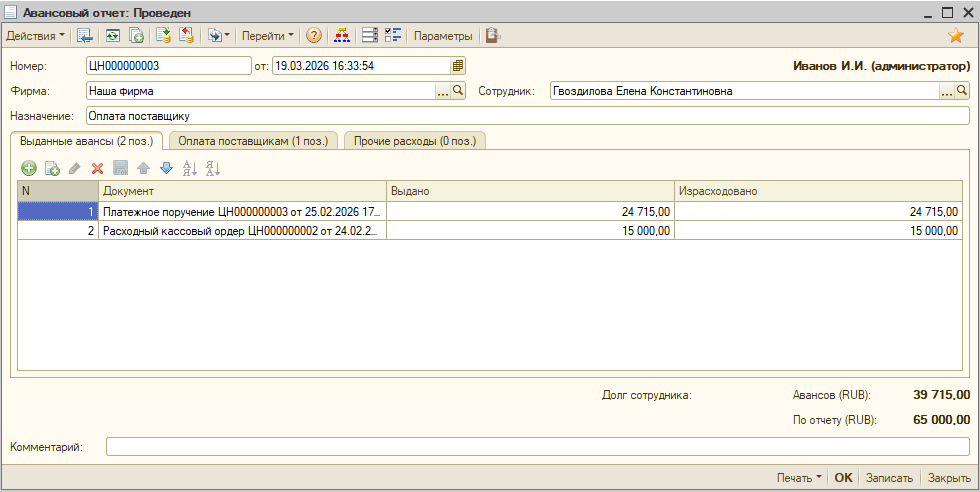Sort table rows in descending order
The width and height of the screenshot is (980, 492).
coord(212,169)
